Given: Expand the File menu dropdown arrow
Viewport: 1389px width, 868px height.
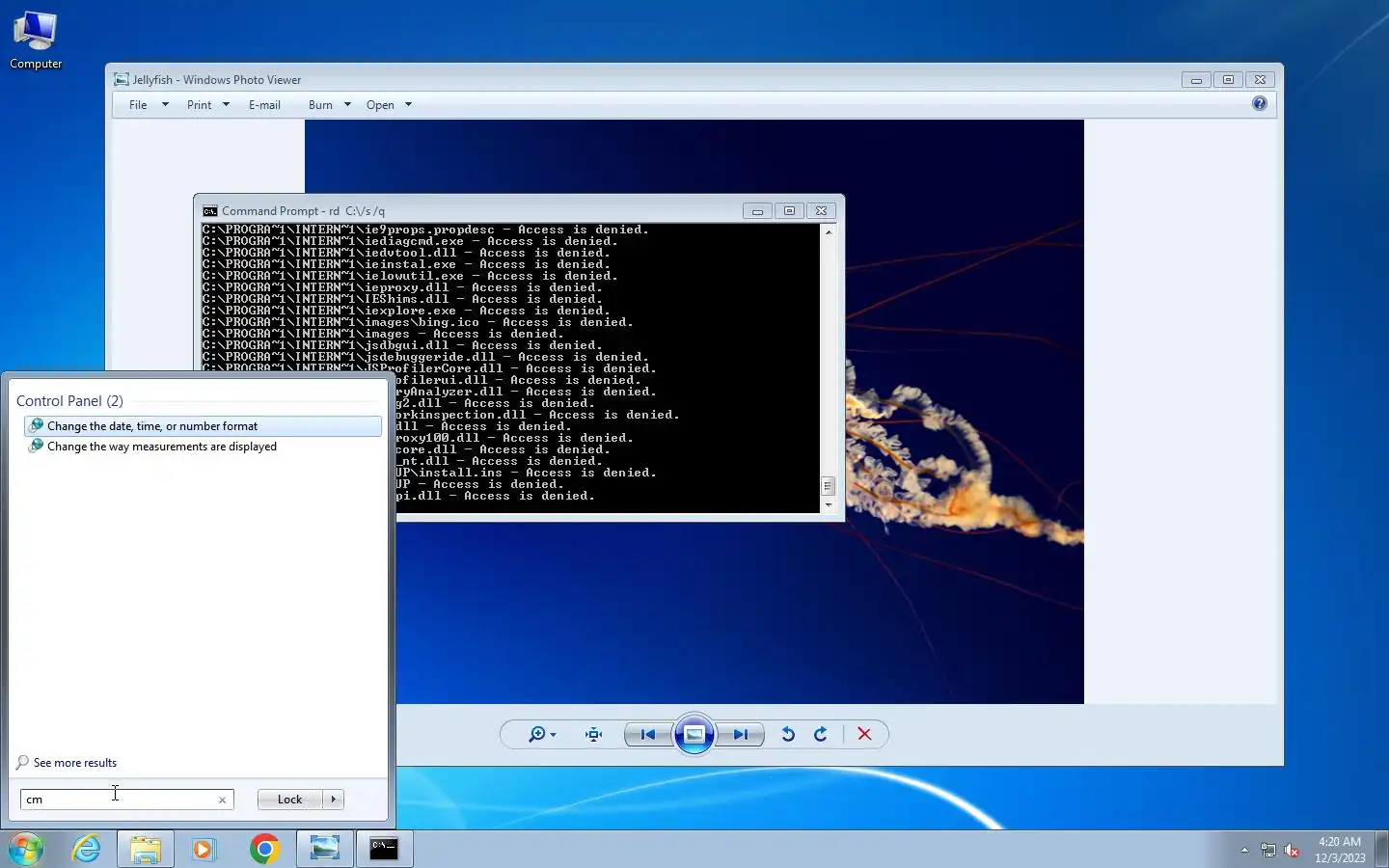Looking at the screenshot, I should (165, 105).
